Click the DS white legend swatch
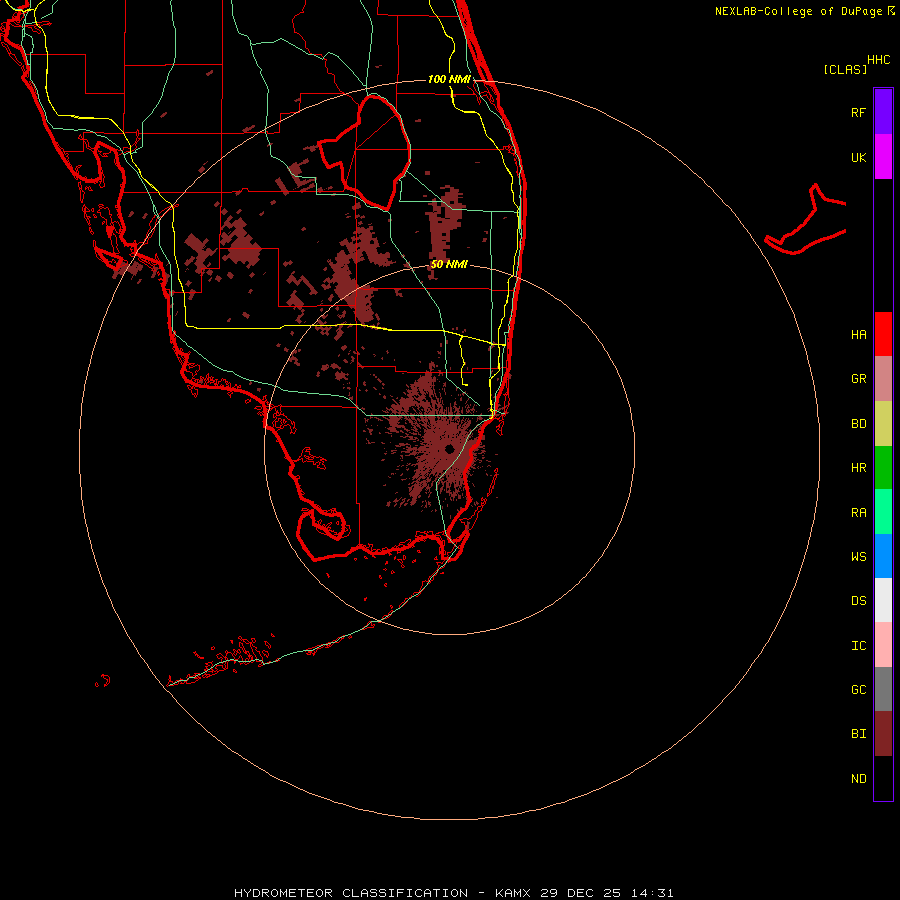The image size is (900, 900). [x=883, y=600]
